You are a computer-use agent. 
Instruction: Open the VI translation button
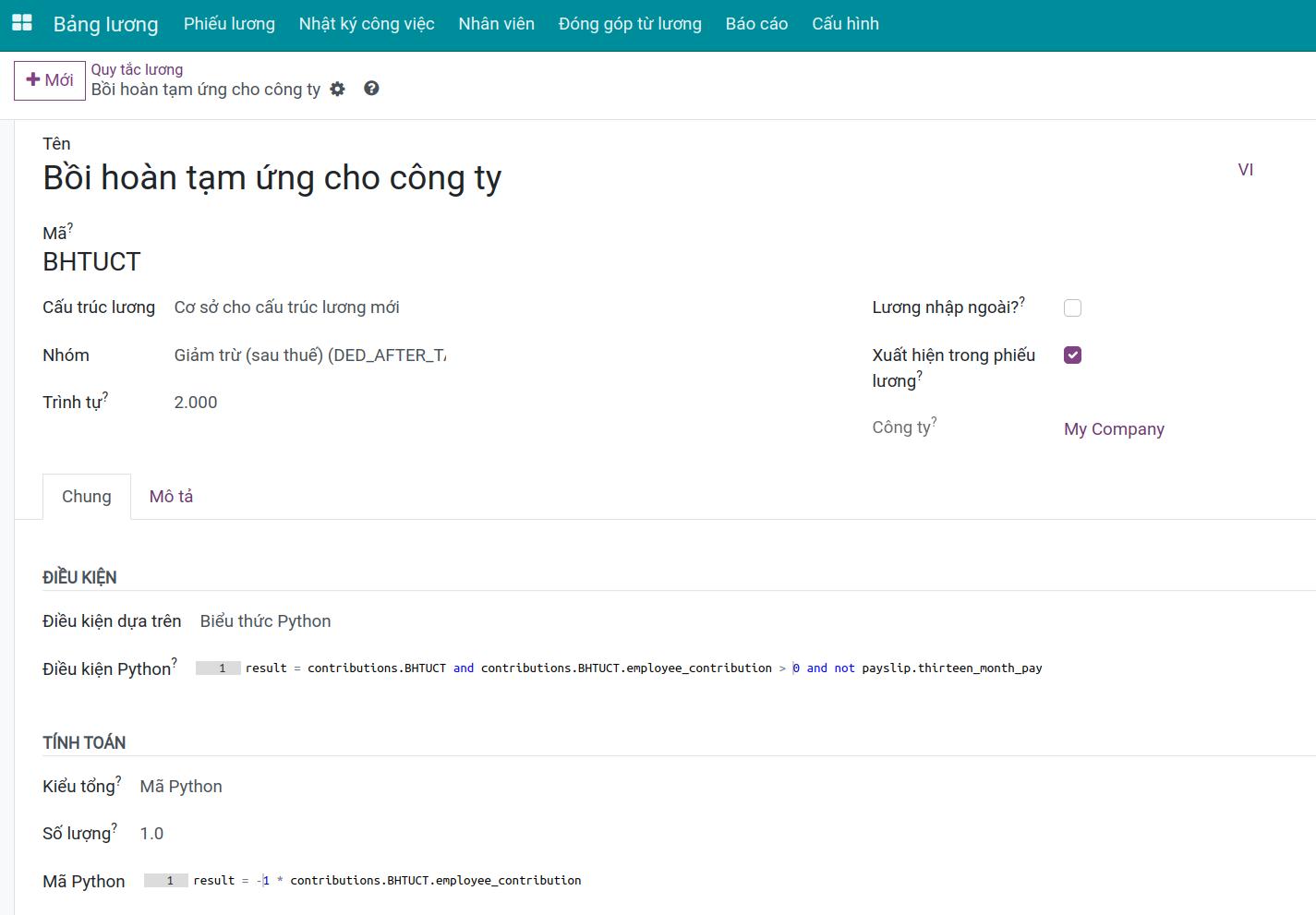[1245, 170]
